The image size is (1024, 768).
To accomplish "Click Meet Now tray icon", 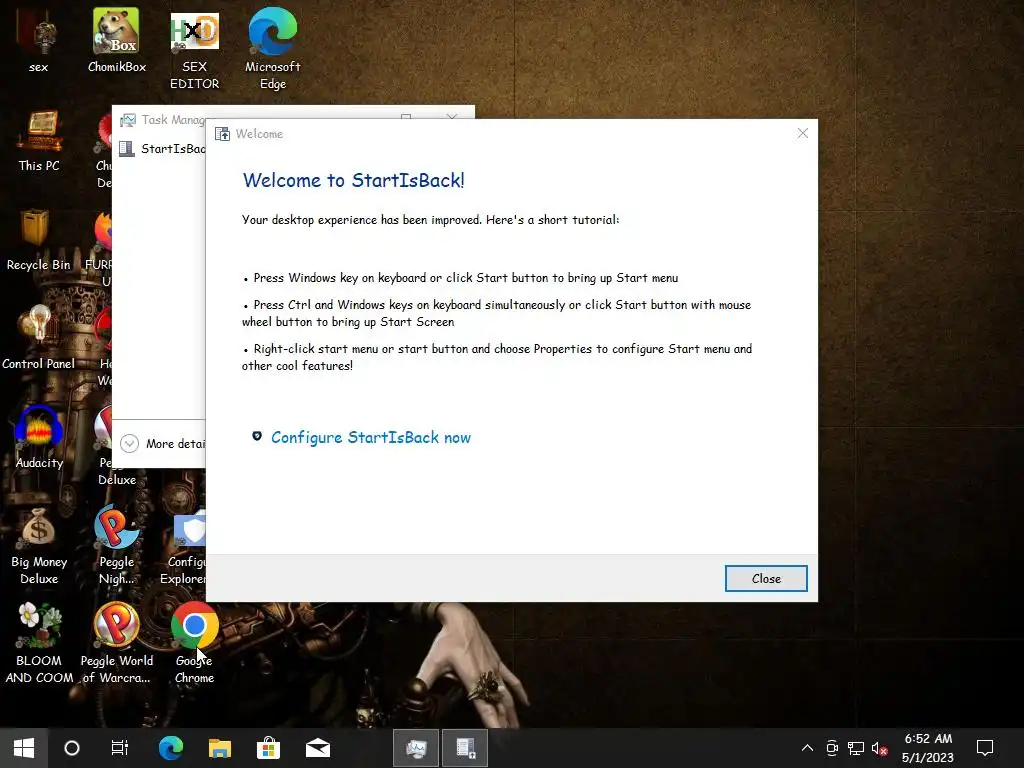I will coord(832,748).
